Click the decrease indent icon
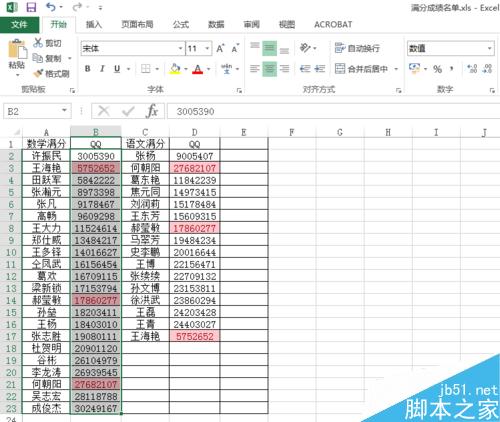Screen dimensions: 500x422 click(x=305, y=69)
